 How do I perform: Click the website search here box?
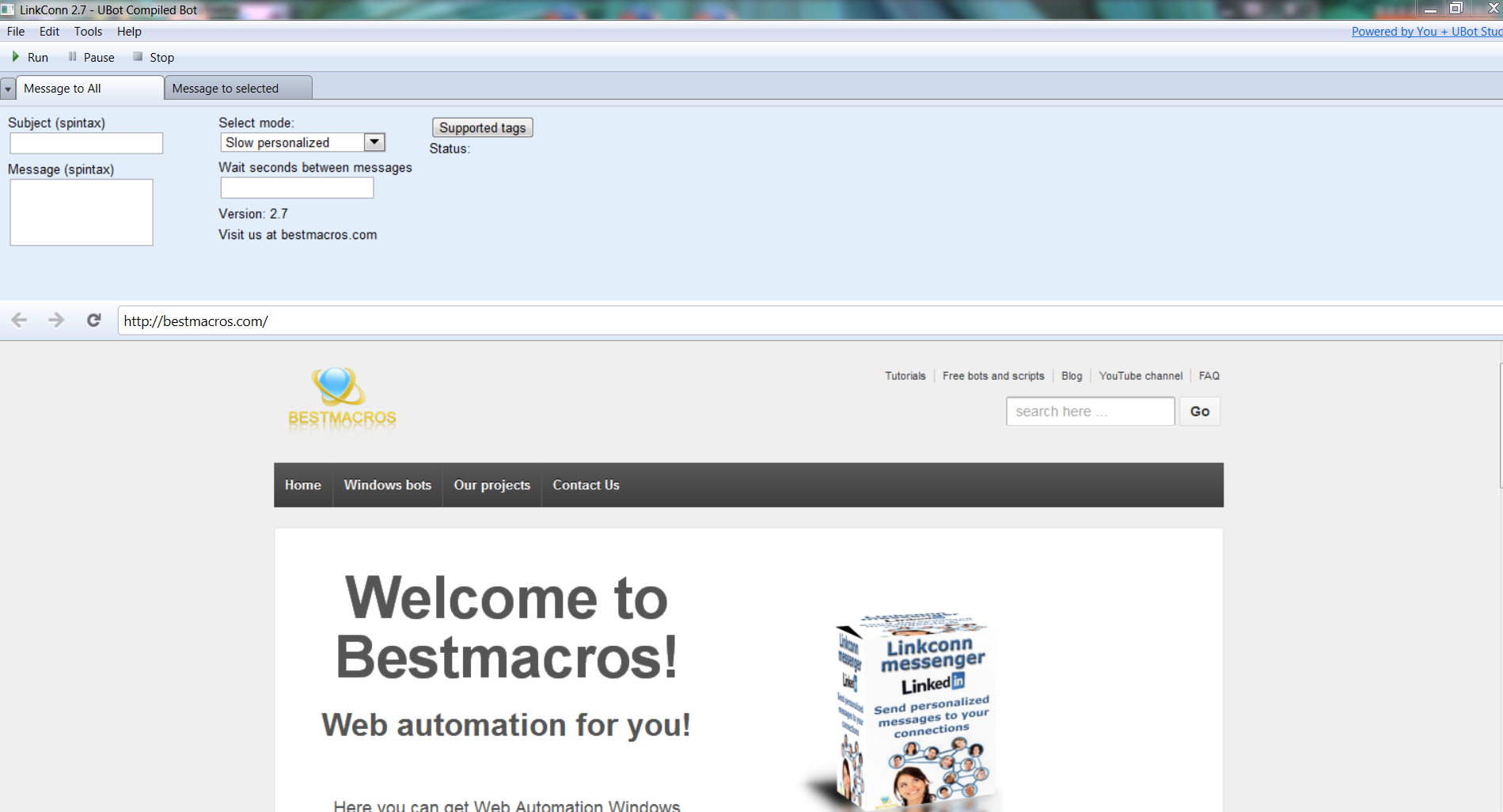1091,412
